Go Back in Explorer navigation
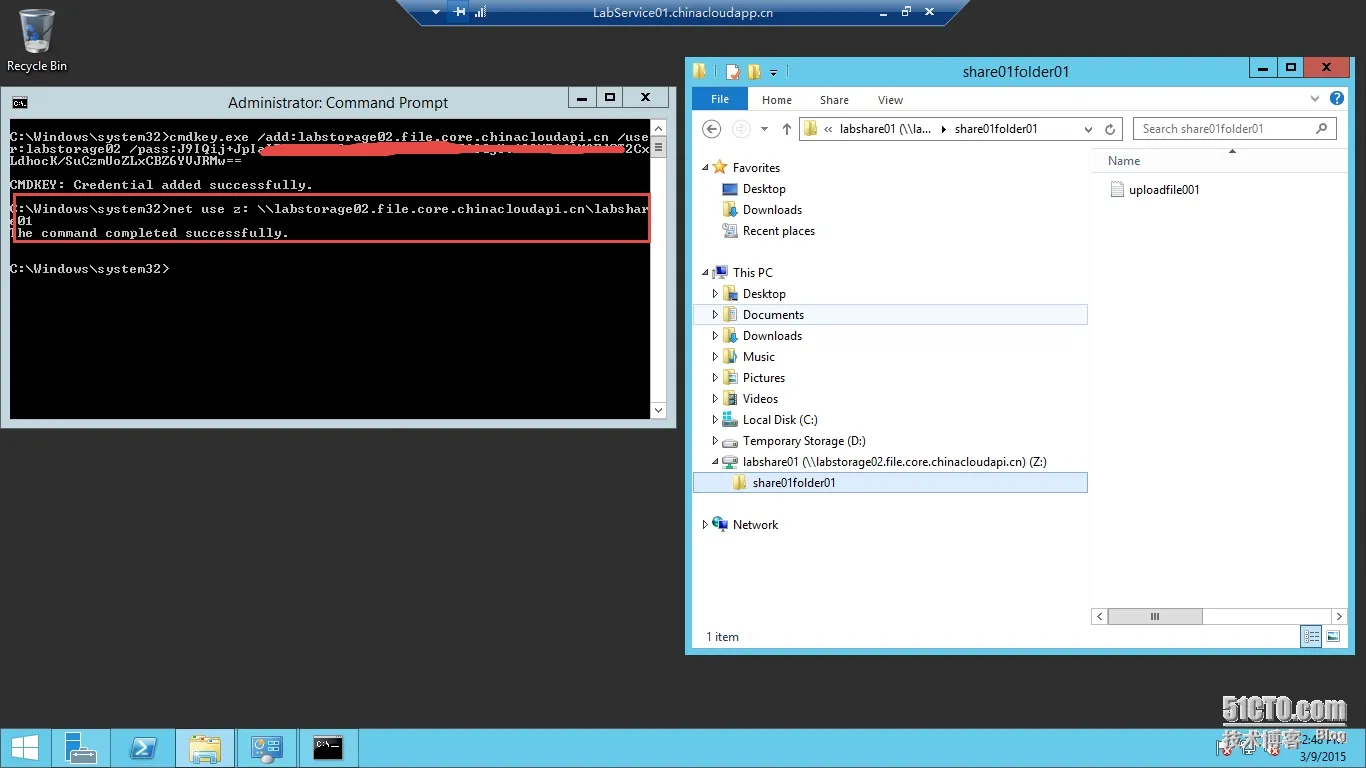The image size is (1366, 768). [x=711, y=129]
